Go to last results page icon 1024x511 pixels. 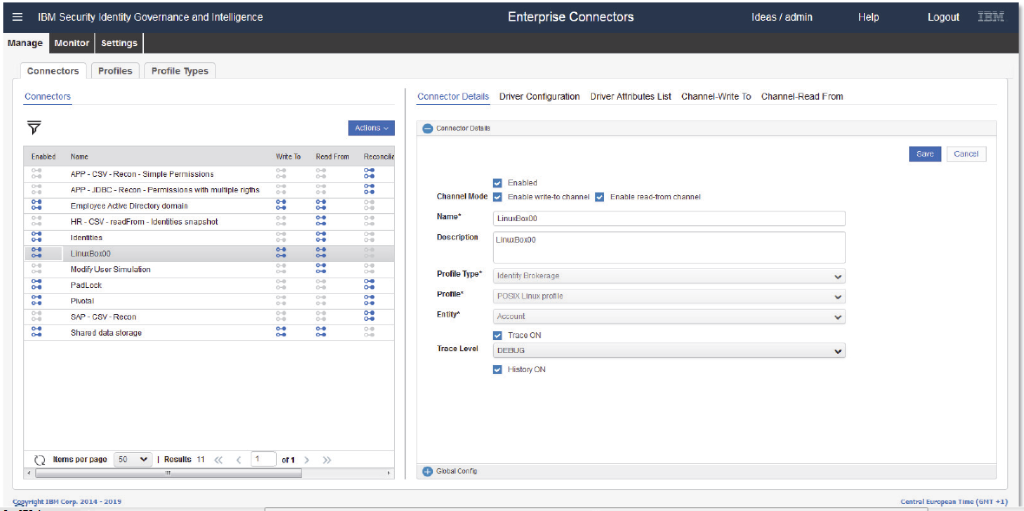point(327,460)
